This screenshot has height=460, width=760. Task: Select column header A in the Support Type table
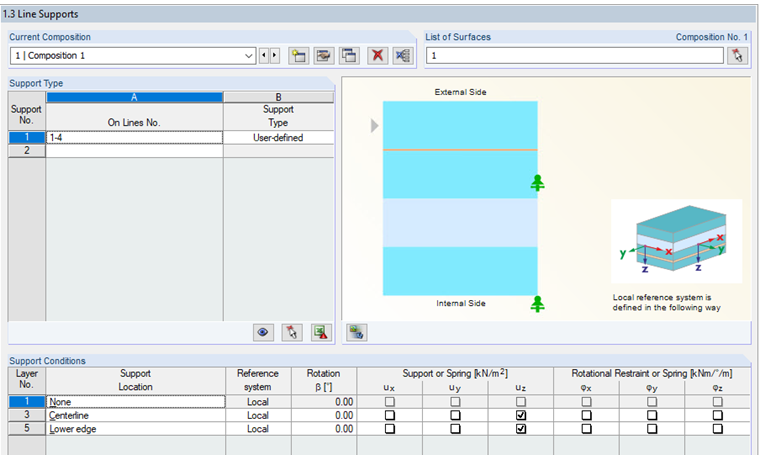(x=134, y=97)
